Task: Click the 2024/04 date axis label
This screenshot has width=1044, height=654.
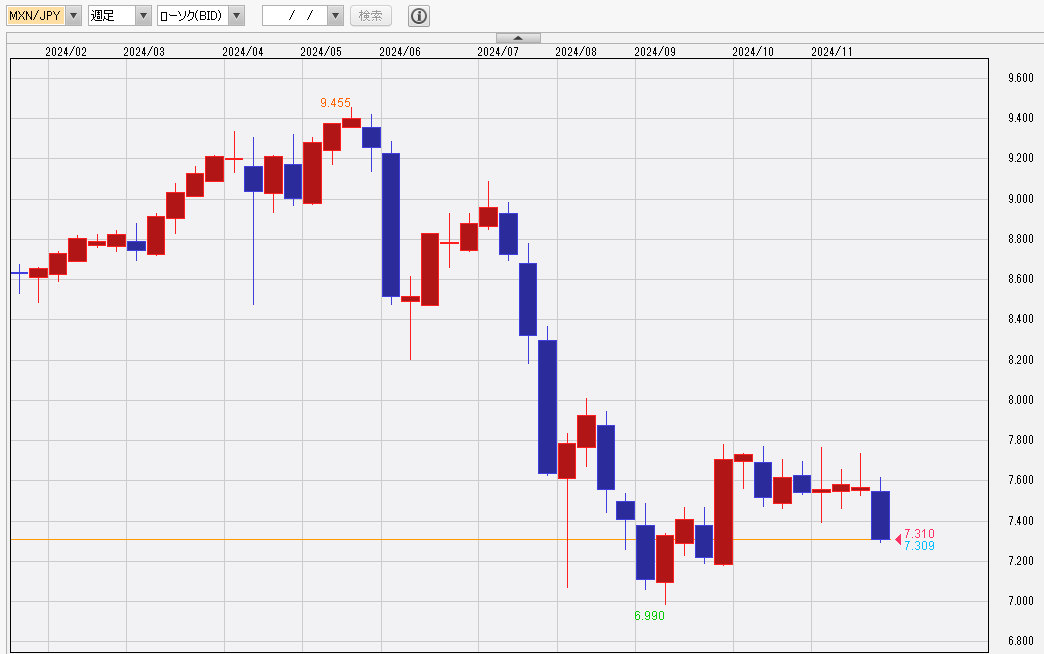Action: pyautogui.click(x=242, y=51)
